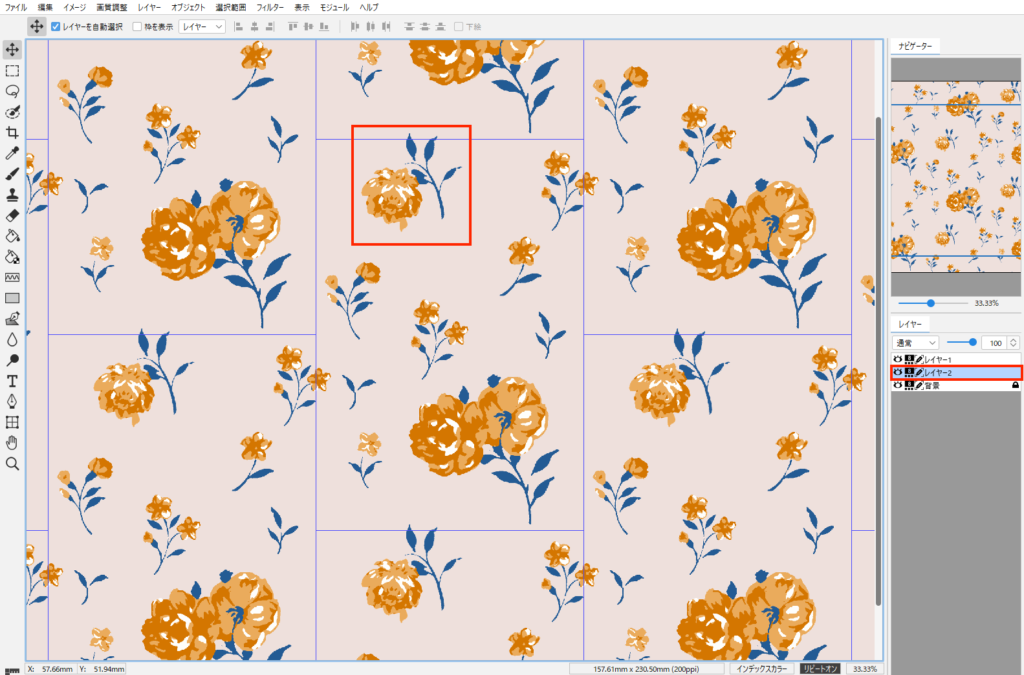Toggle the pencil edit icon on レイヤー2
This screenshot has width=1024, height=675.
point(919,373)
